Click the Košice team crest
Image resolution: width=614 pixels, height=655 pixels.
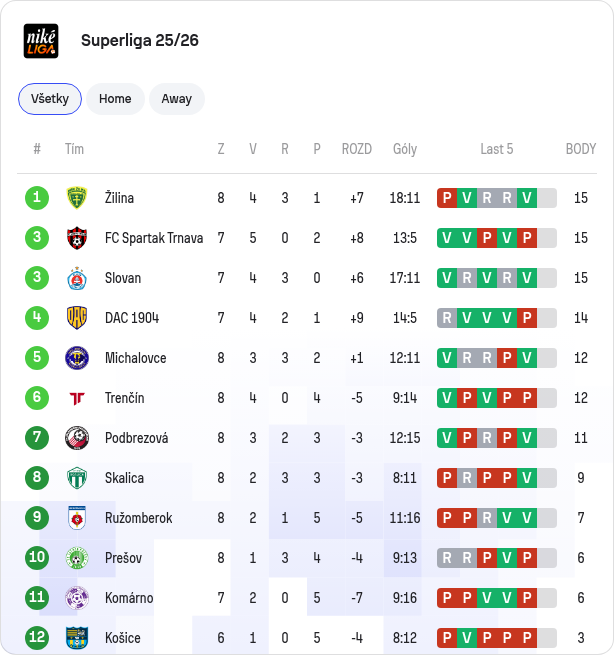click(x=77, y=638)
